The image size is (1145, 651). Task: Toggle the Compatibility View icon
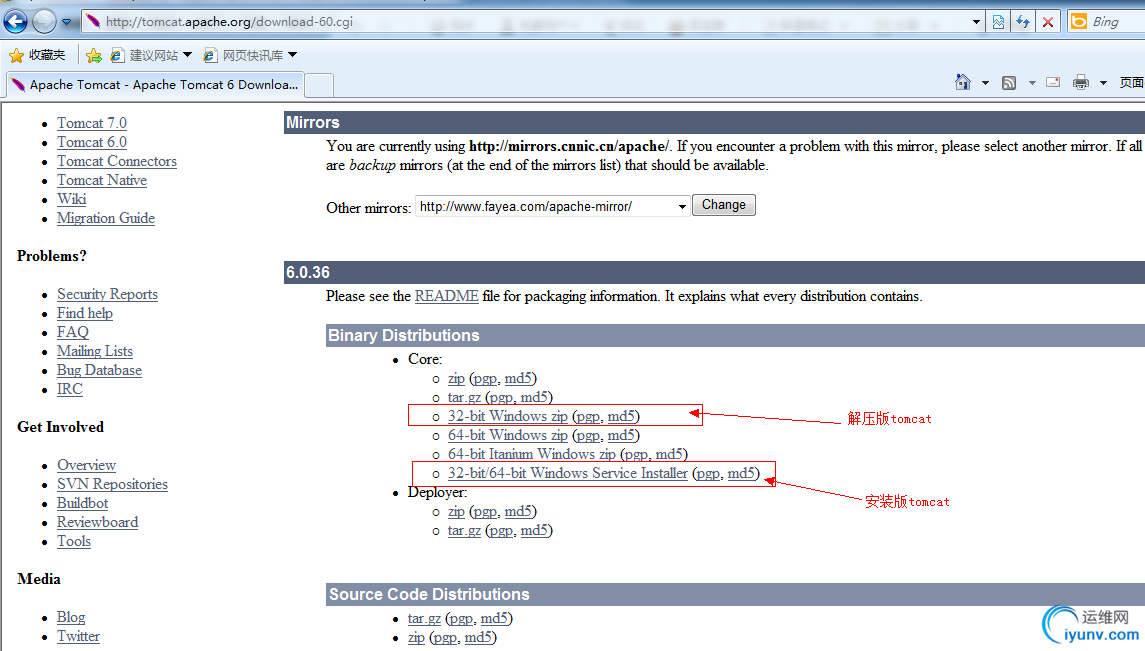pyautogui.click(x=998, y=22)
